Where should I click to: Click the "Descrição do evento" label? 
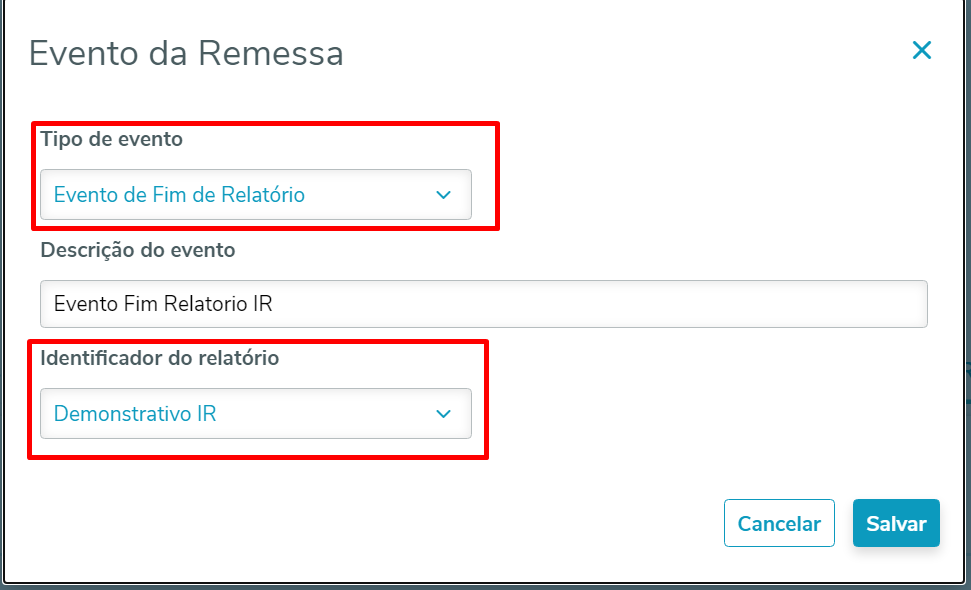138,250
